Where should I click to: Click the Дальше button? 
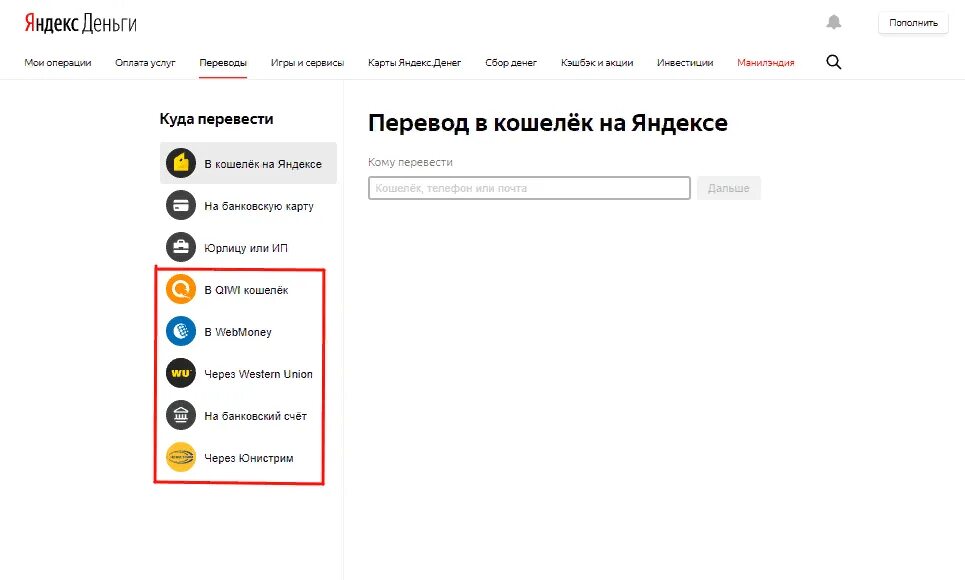coord(729,188)
